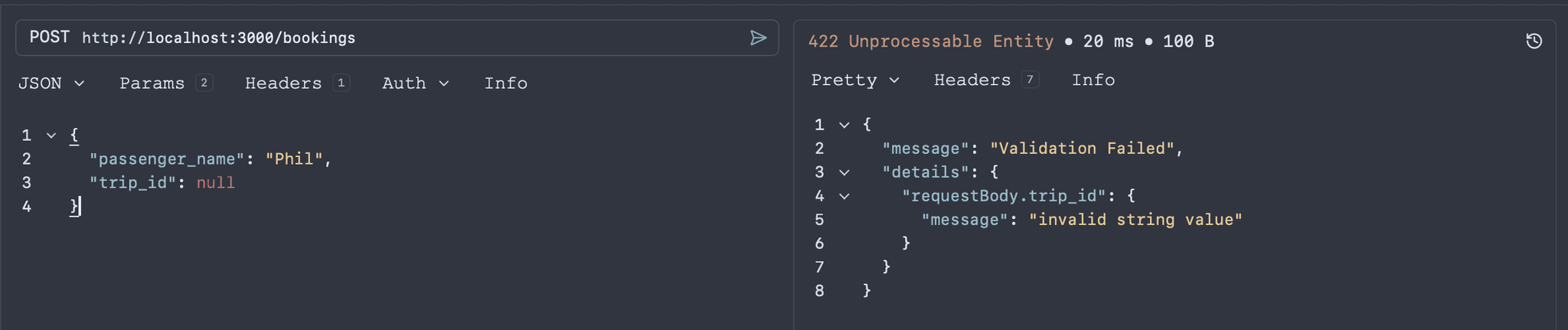1568x330 pixels.
Task: Open the response history clock icon
Action: pyautogui.click(x=1534, y=41)
